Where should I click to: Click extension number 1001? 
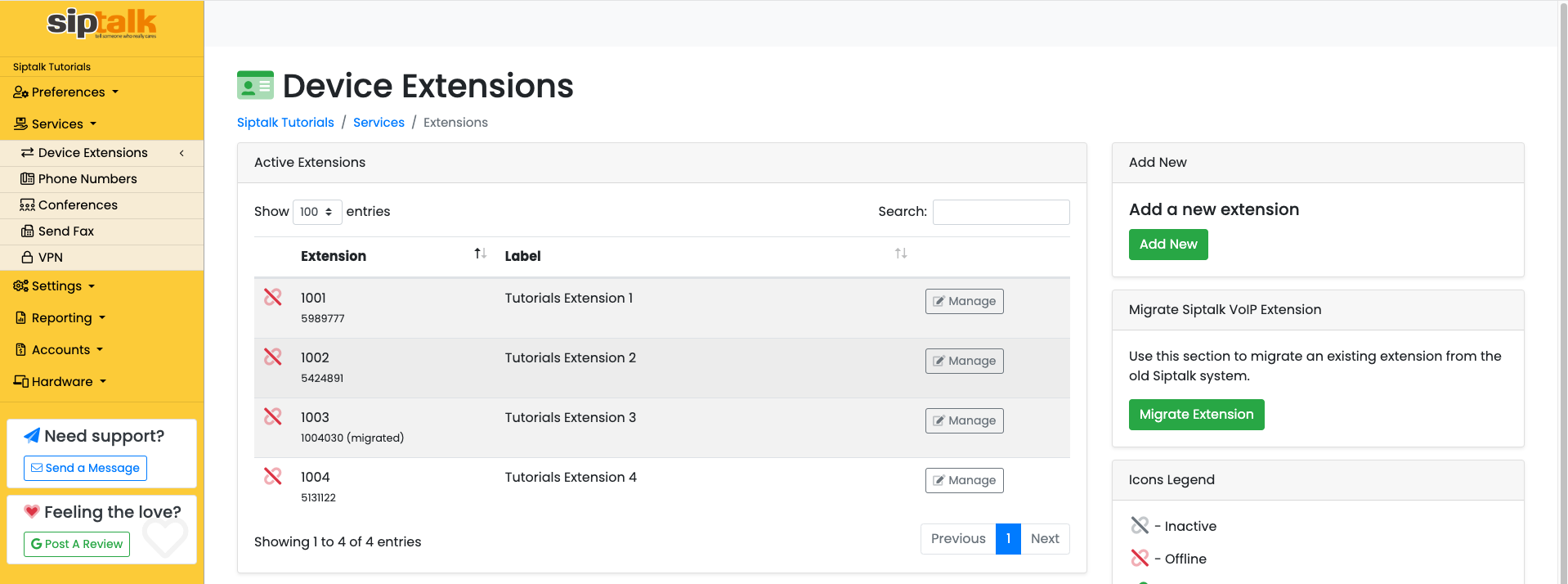tap(313, 299)
